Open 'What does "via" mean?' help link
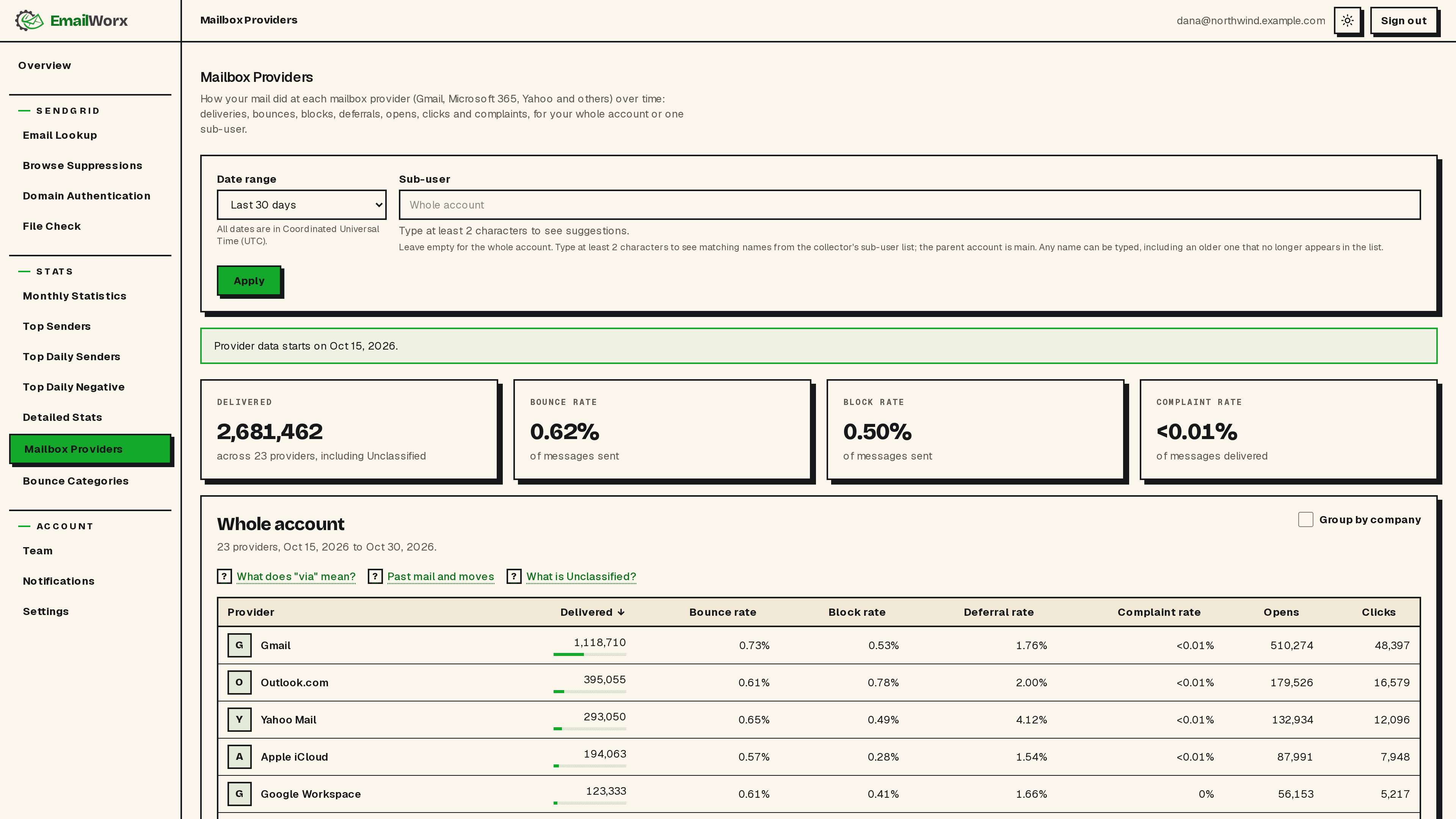Viewport: 1456px width, 819px height. pos(296,576)
